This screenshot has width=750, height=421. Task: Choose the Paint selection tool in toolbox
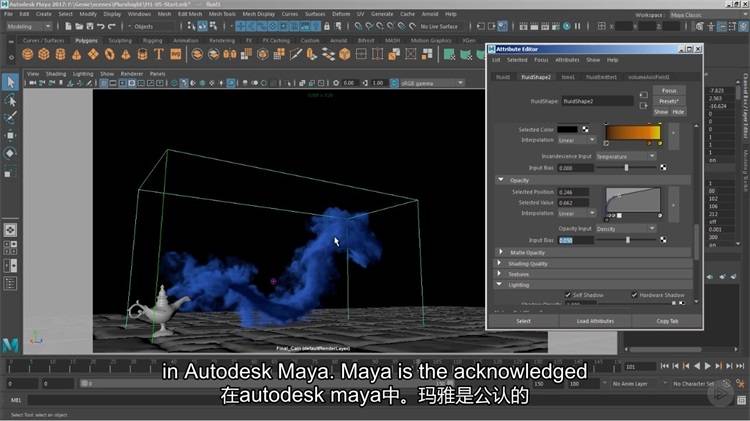coord(11,118)
